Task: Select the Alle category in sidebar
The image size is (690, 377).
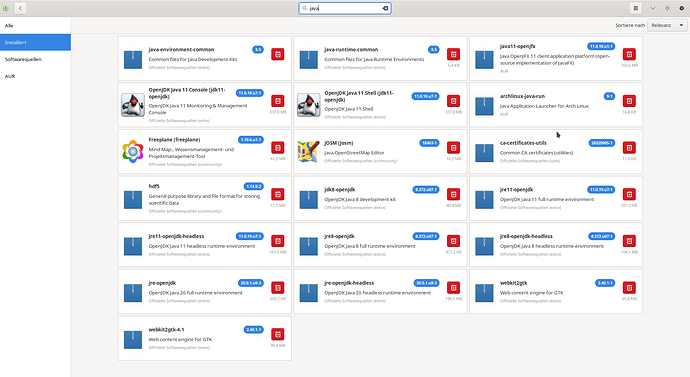Action: pyautogui.click(x=35, y=26)
